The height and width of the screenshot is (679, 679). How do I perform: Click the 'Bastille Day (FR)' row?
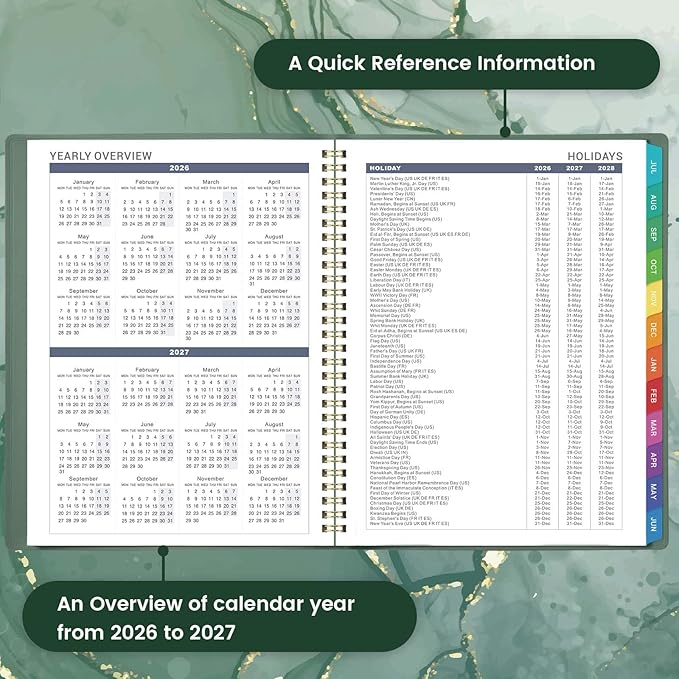494,366
